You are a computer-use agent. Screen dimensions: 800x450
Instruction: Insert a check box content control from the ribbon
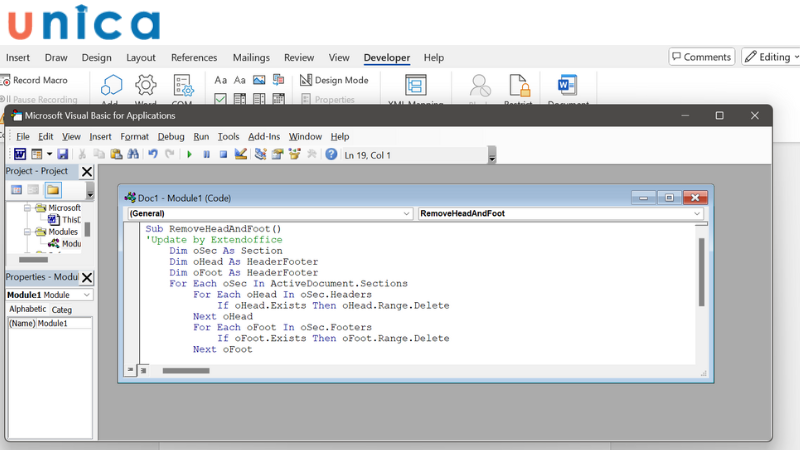pyautogui.click(x=220, y=99)
